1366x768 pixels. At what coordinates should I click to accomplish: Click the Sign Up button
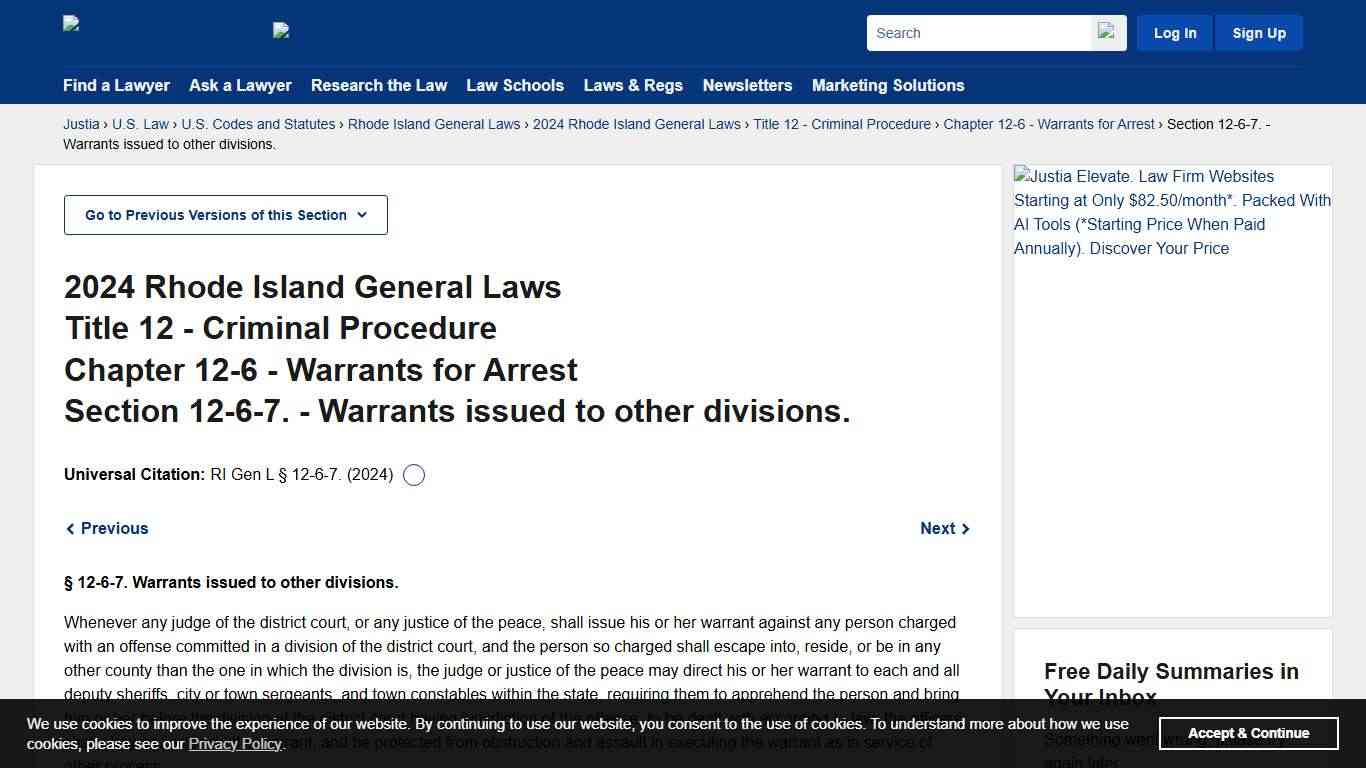[x=1259, y=32]
